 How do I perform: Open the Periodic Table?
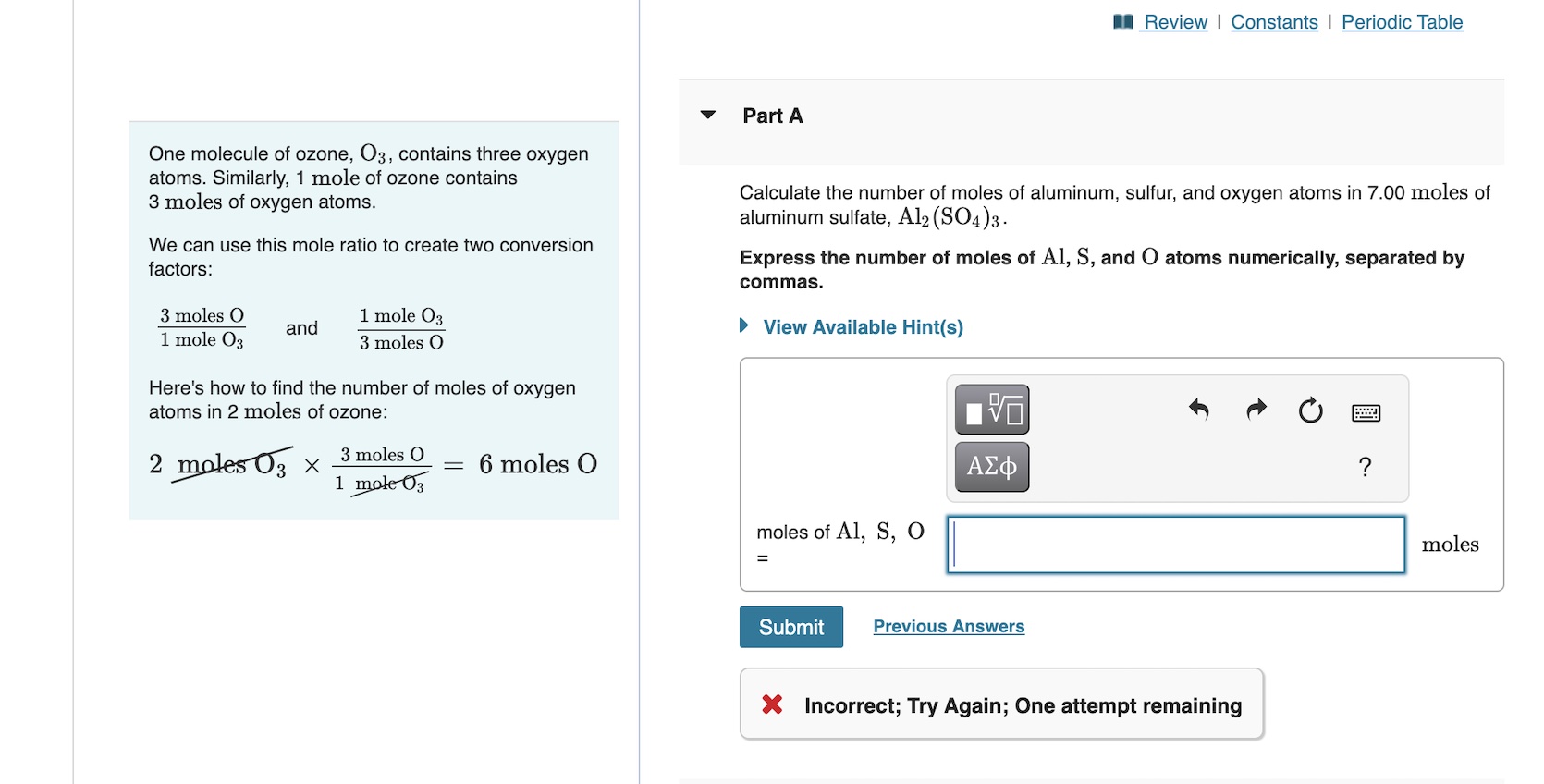1402,21
